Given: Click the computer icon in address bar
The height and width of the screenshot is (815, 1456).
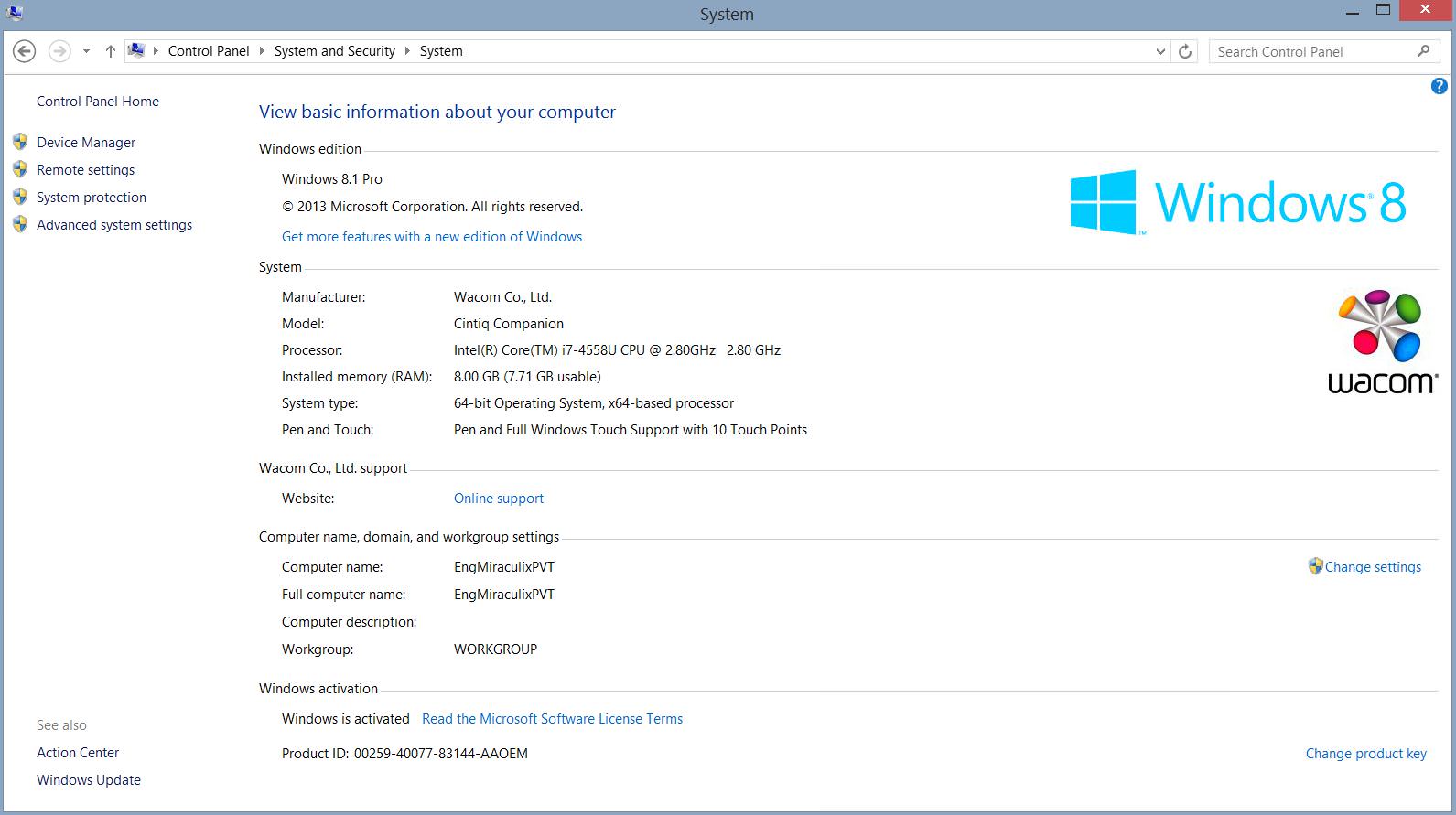Looking at the screenshot, I should [136, 50].
